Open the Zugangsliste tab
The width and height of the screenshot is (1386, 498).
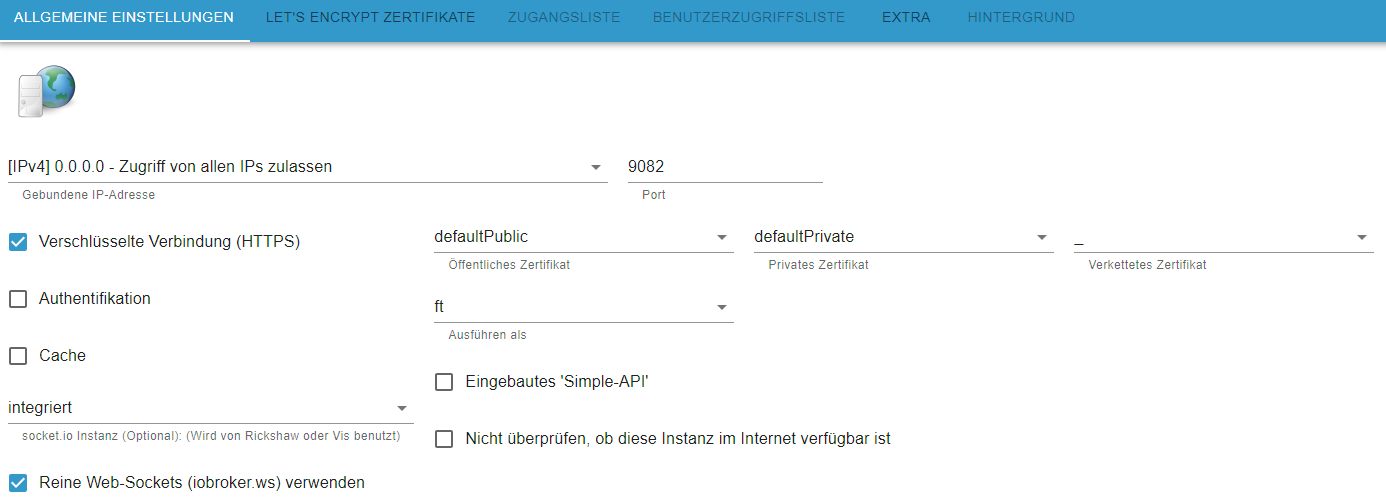[x=564, y=18]
